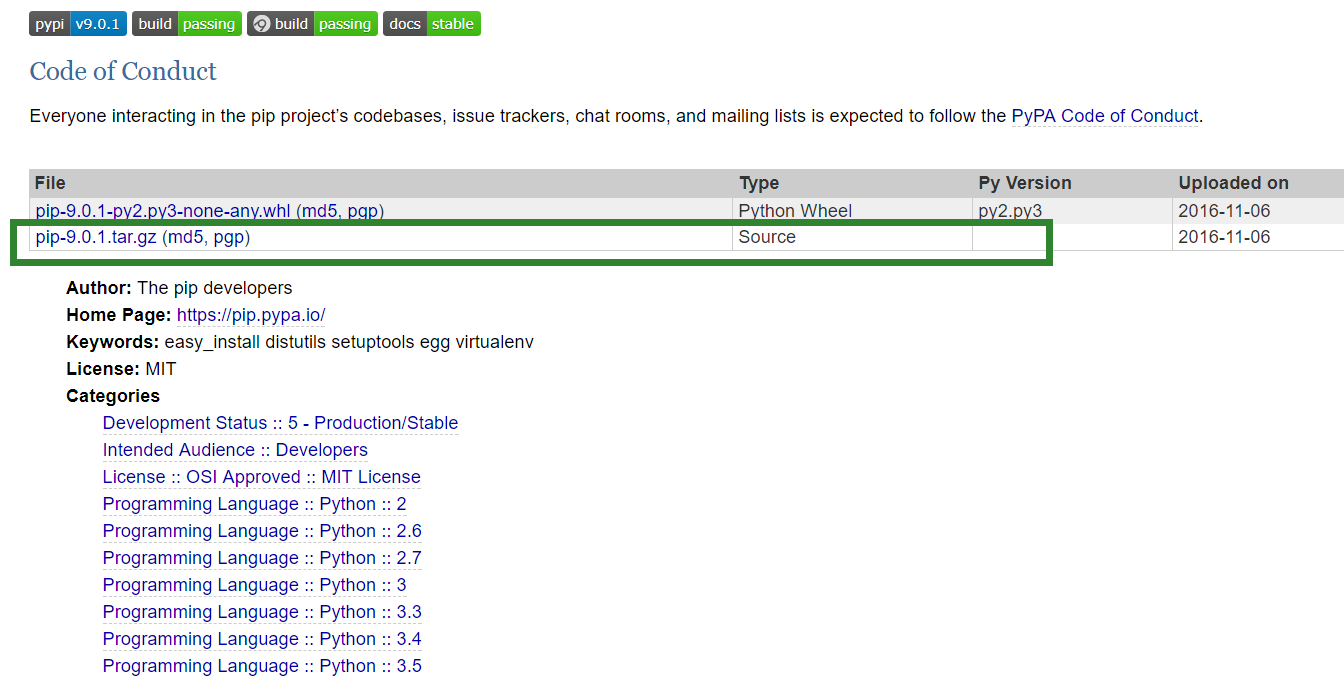The width and height of the screenshot is (1344, 677).
Task: Open License :: OSI Approved :: MIT License
Action: click(x=261, y=477)
